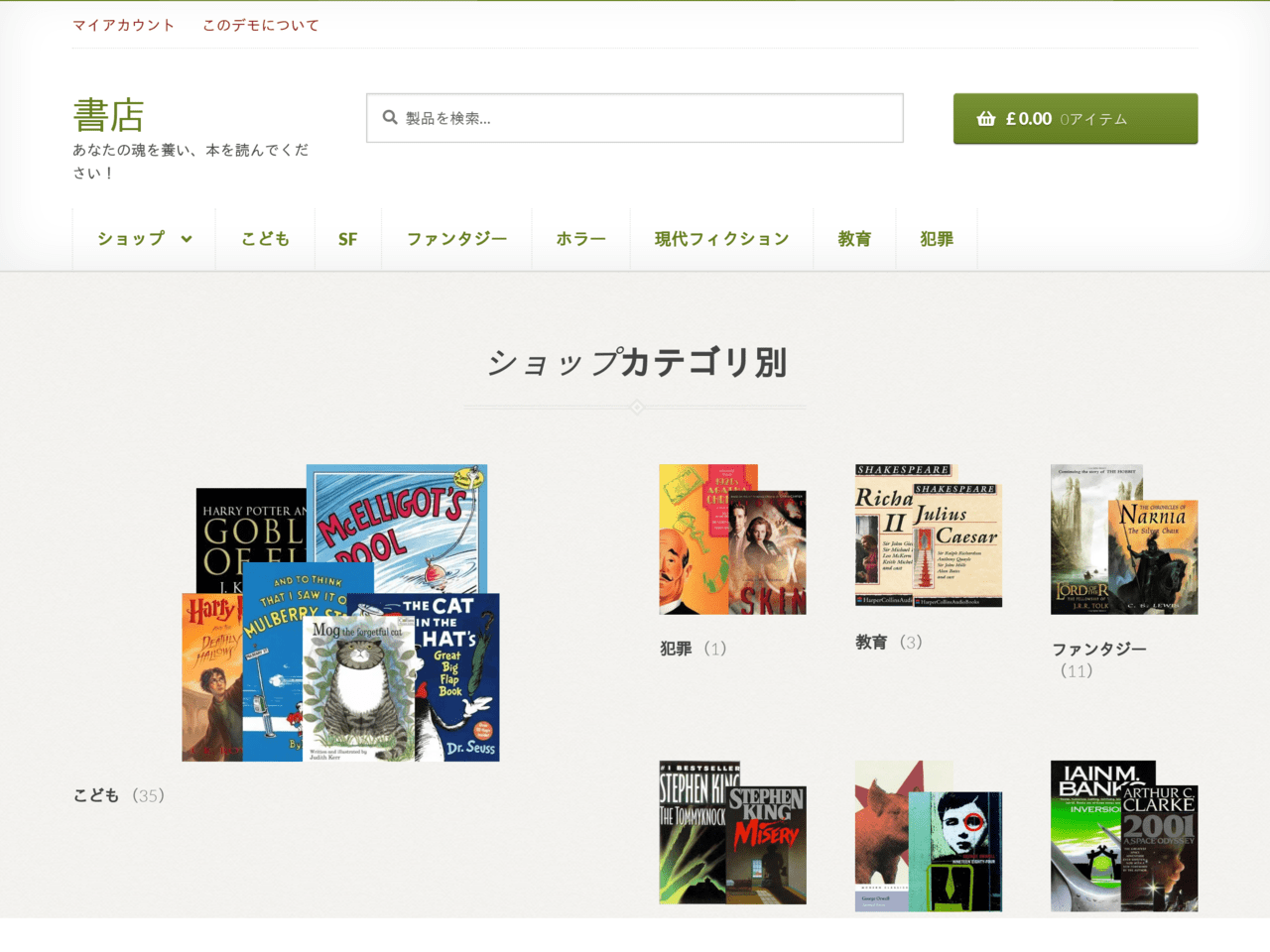Open the 犯罪 (1) category link
Image resolution: width=1270 pixels, height=952 pixels.
point(694,649)
